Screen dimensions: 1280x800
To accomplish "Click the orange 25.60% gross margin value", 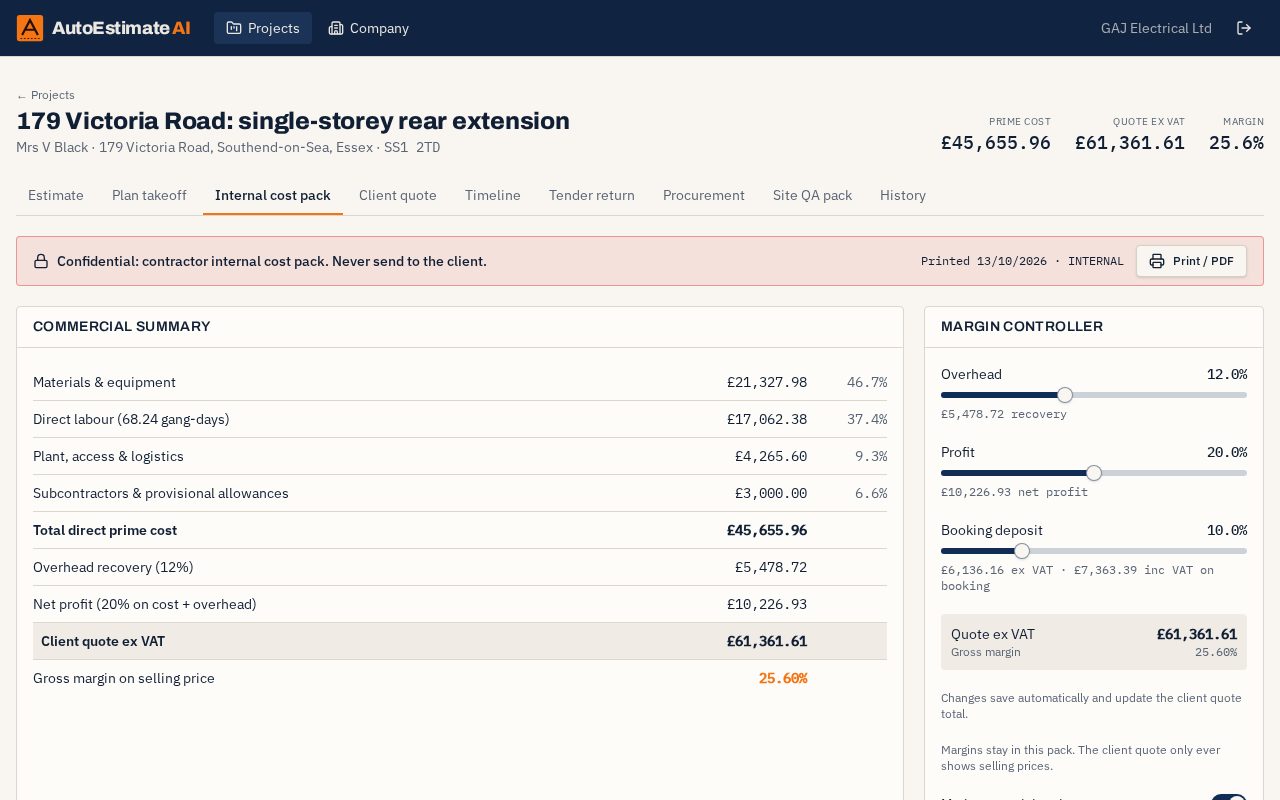I will pyautogui.click(x=783, y=678).
